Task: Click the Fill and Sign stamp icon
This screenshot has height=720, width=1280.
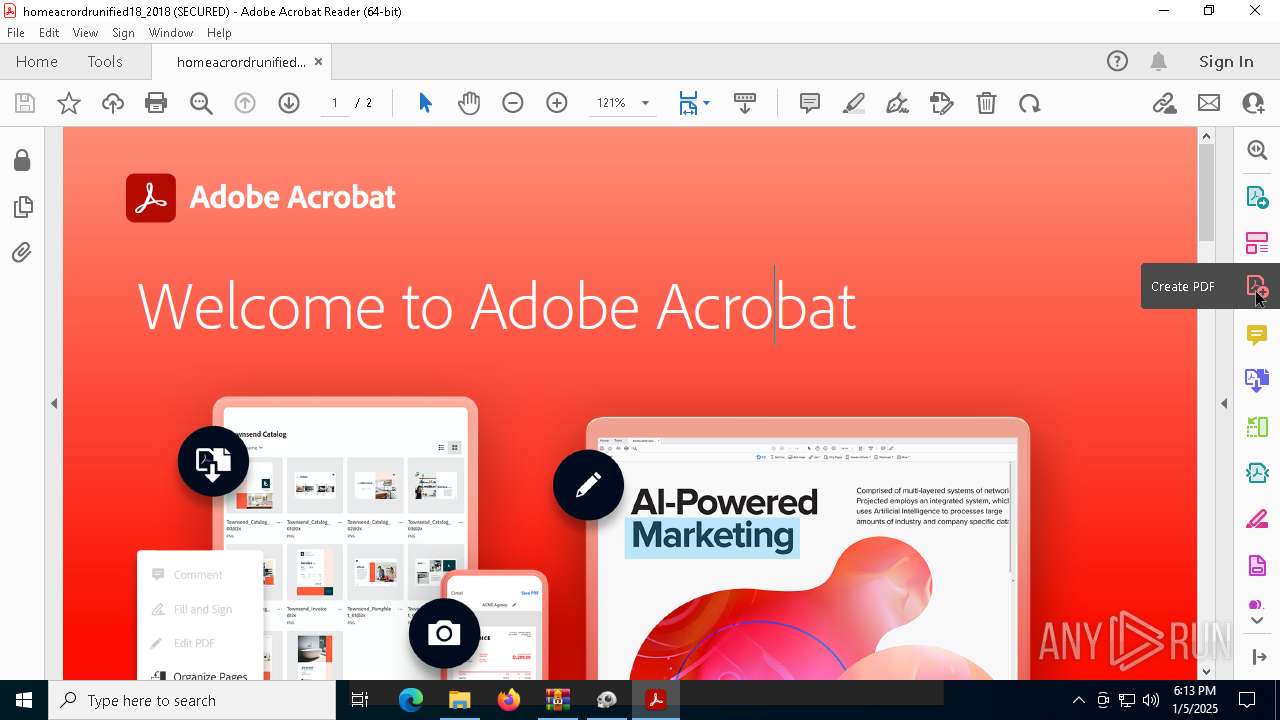Action: pos(942,103)
